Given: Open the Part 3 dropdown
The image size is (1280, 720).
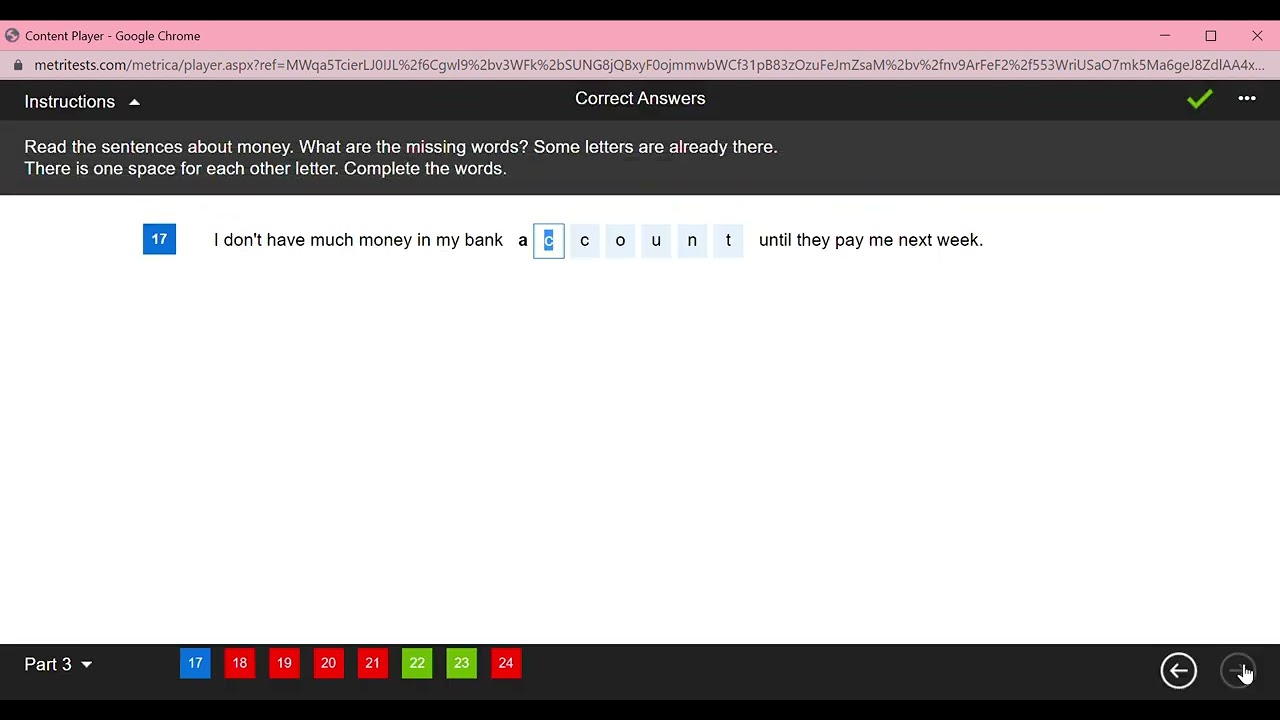Looking at the screenshot, I should tap(58, 664).
